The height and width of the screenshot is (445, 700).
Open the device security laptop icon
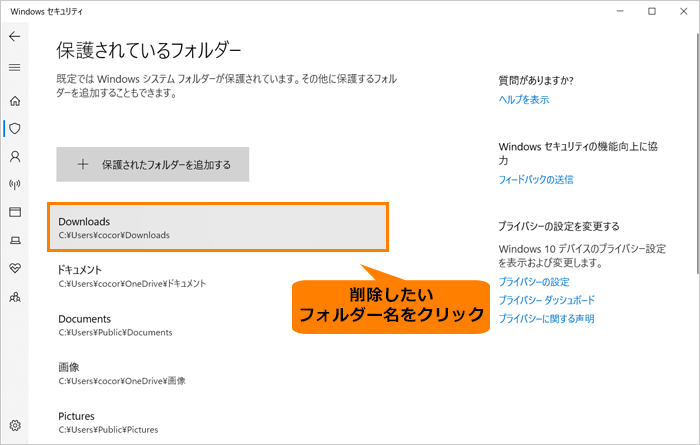click(x=15, y=241)
